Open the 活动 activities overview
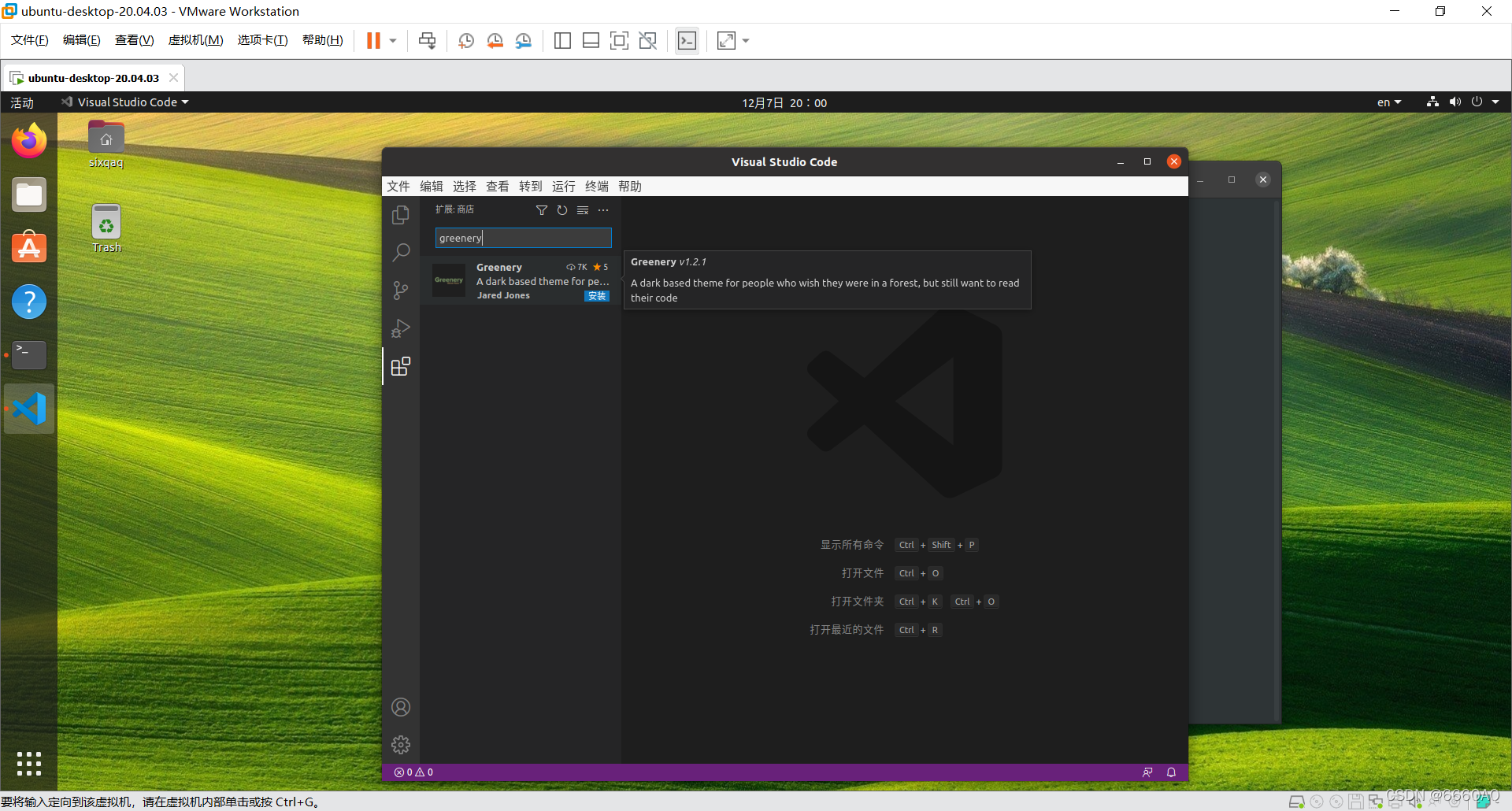 [x=22, y=102]
